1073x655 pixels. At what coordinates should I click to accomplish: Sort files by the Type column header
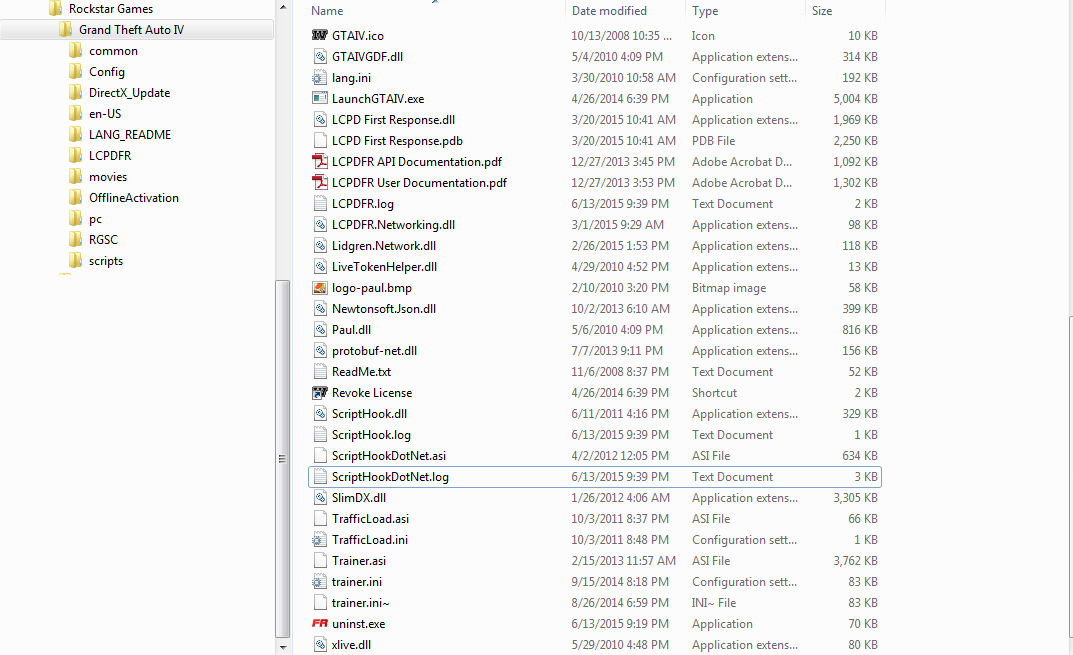pos(705,11)
